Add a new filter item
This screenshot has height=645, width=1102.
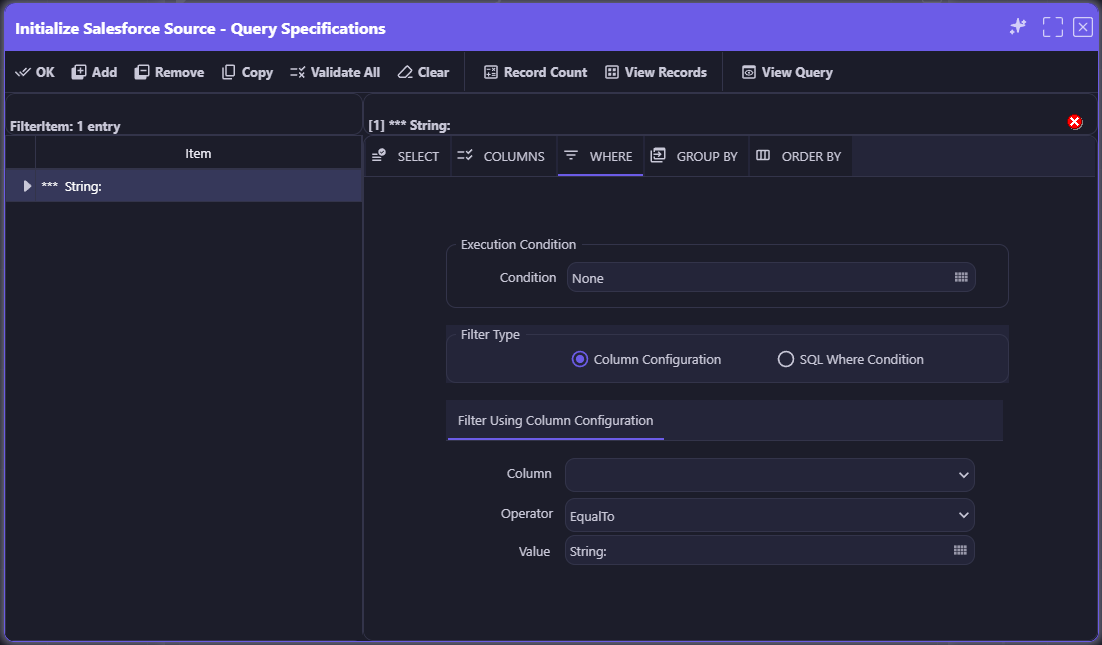coord(94,72)
